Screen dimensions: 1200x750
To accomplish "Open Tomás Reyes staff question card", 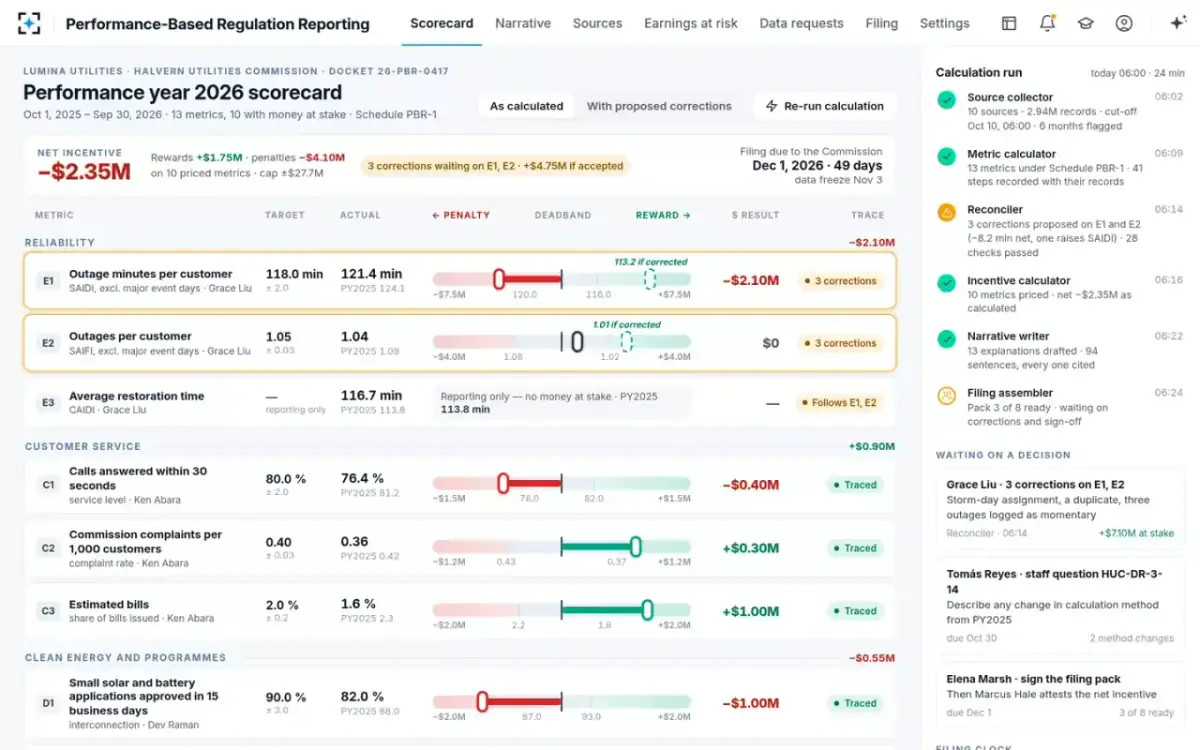I will tap(1060, 605).
